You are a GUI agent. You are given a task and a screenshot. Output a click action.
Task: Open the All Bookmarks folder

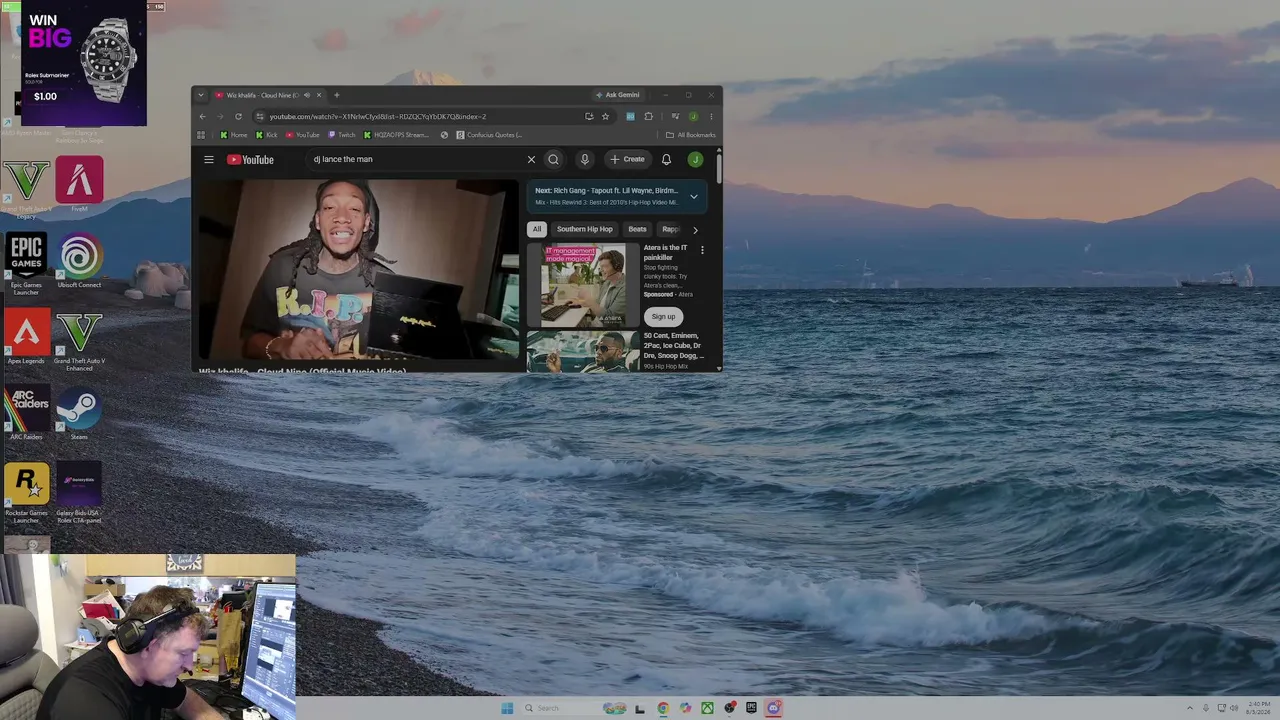coord(691,135)
